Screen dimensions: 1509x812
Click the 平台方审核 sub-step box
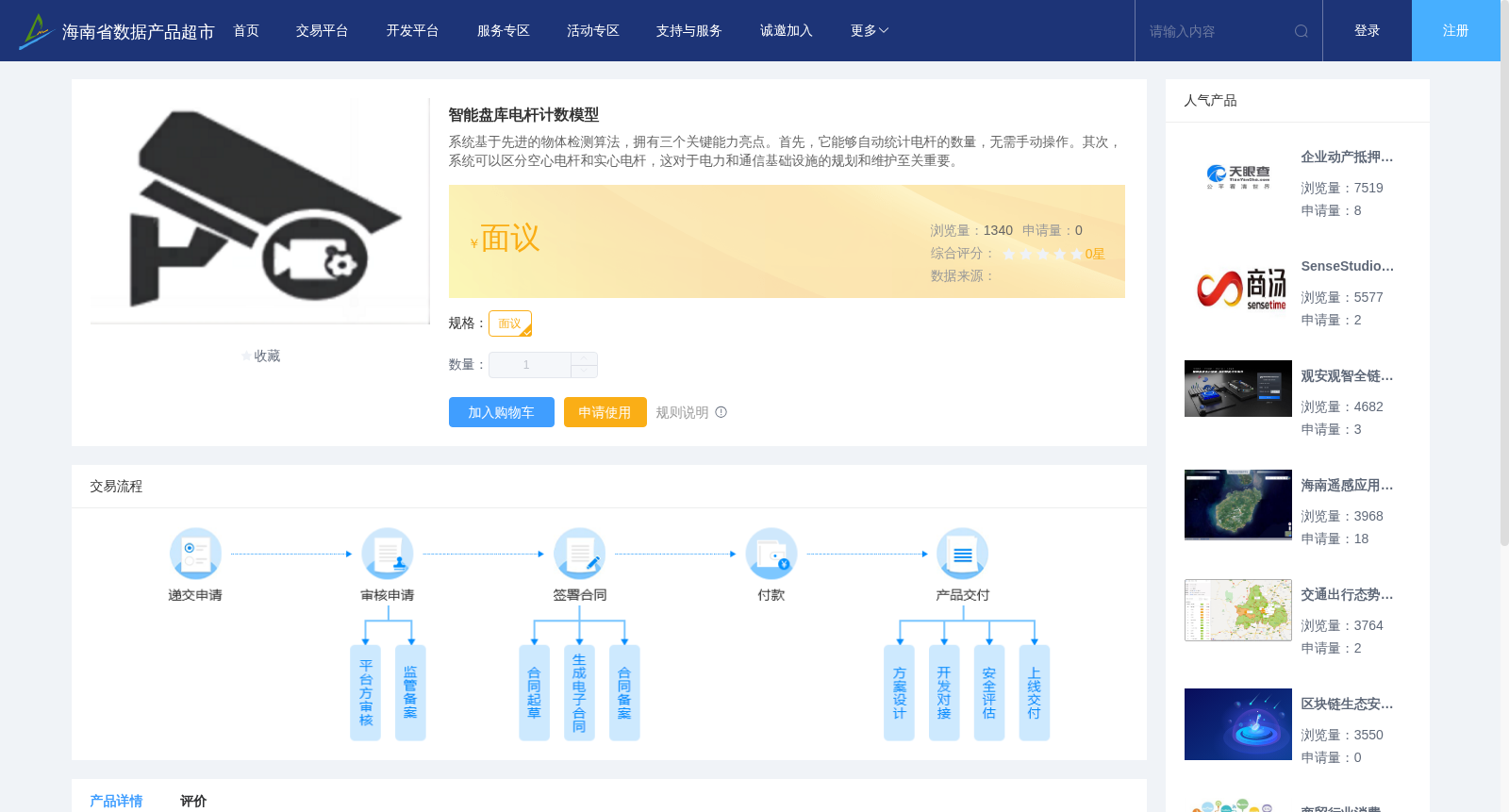click(366, 693)
